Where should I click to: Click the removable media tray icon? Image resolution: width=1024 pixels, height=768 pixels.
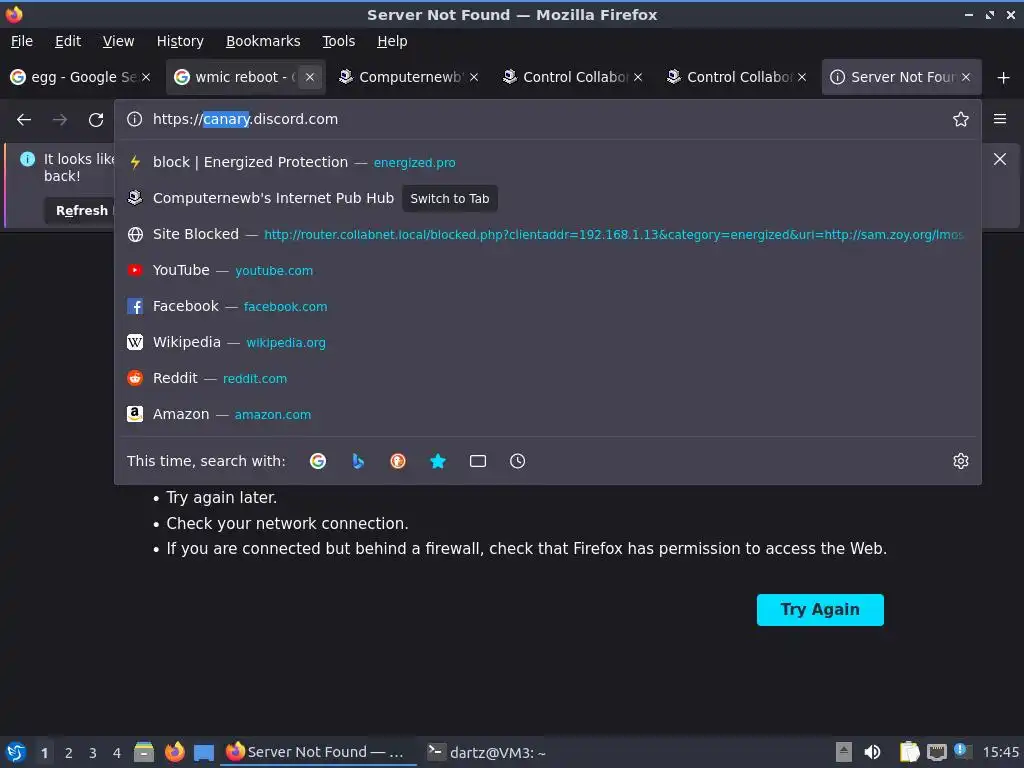coord(844,752)
